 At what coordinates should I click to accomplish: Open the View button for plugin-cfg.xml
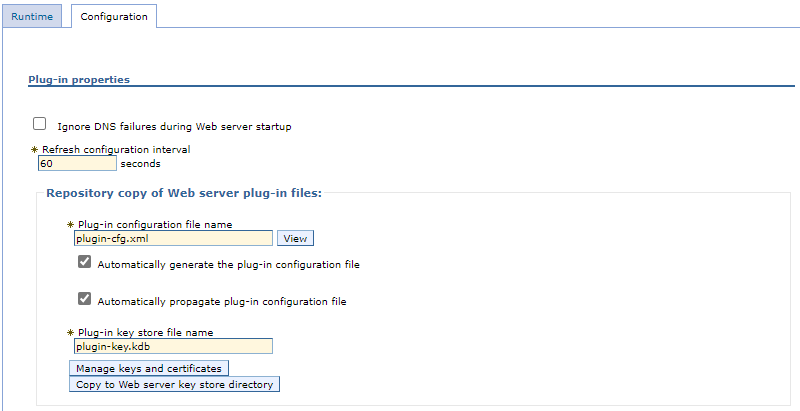pos(295,238)
